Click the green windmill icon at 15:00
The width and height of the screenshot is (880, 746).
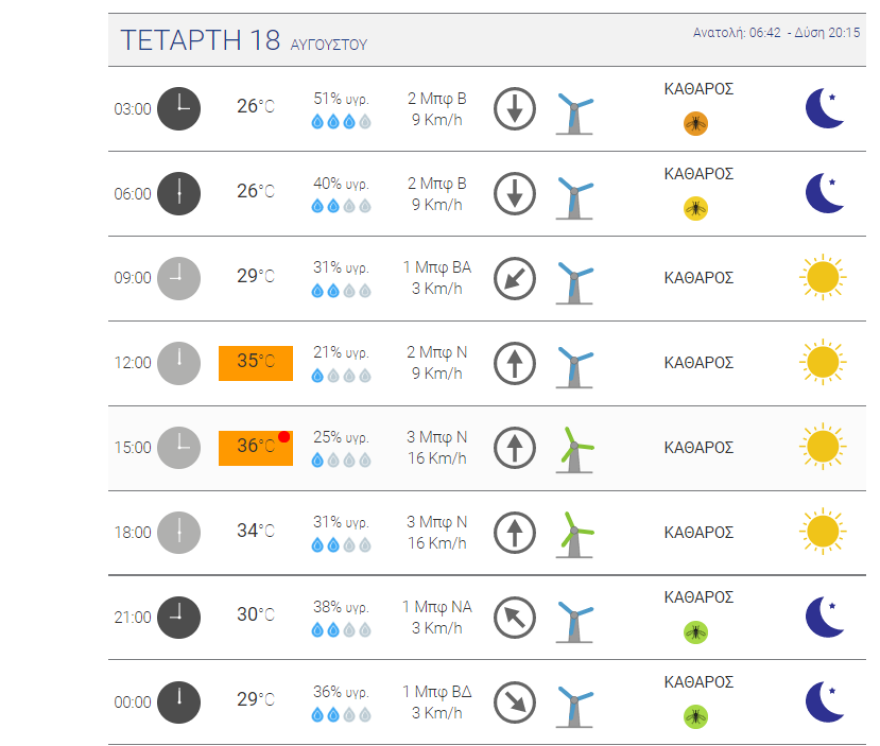[x=574, y=448]
